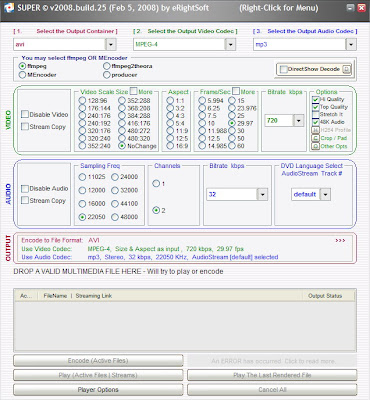
Task: Select 128:96 video scale size
Action: 82,100
